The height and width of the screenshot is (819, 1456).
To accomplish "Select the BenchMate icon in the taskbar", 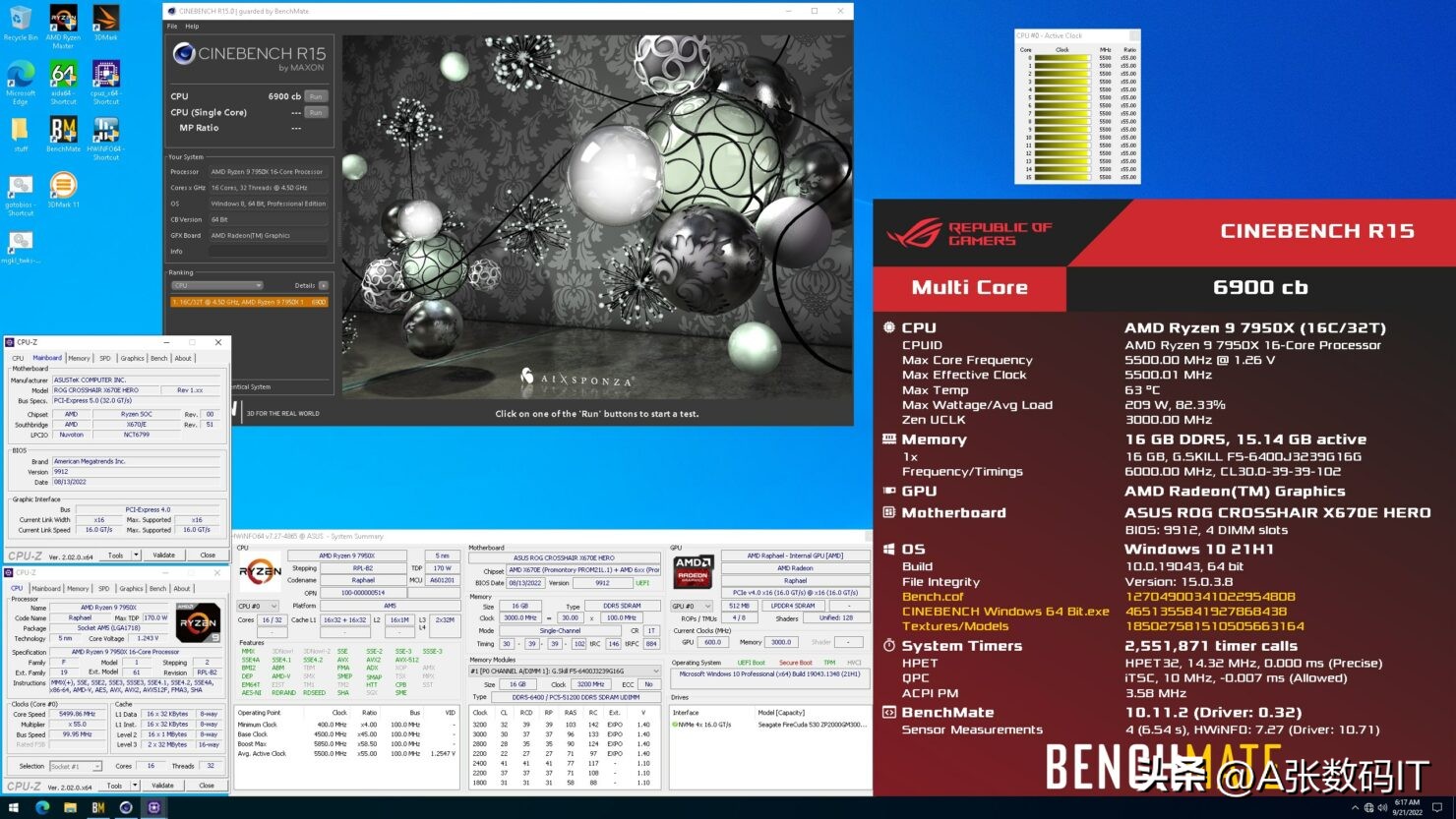I will (98, 806).
